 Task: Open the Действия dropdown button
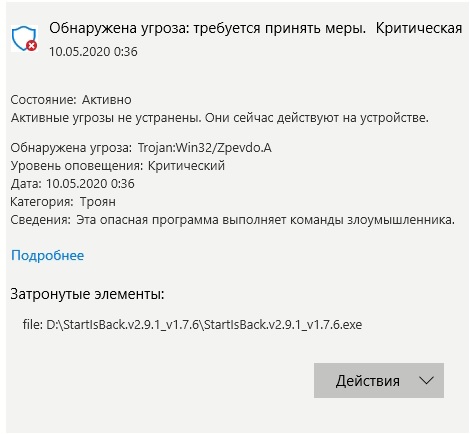379,380
